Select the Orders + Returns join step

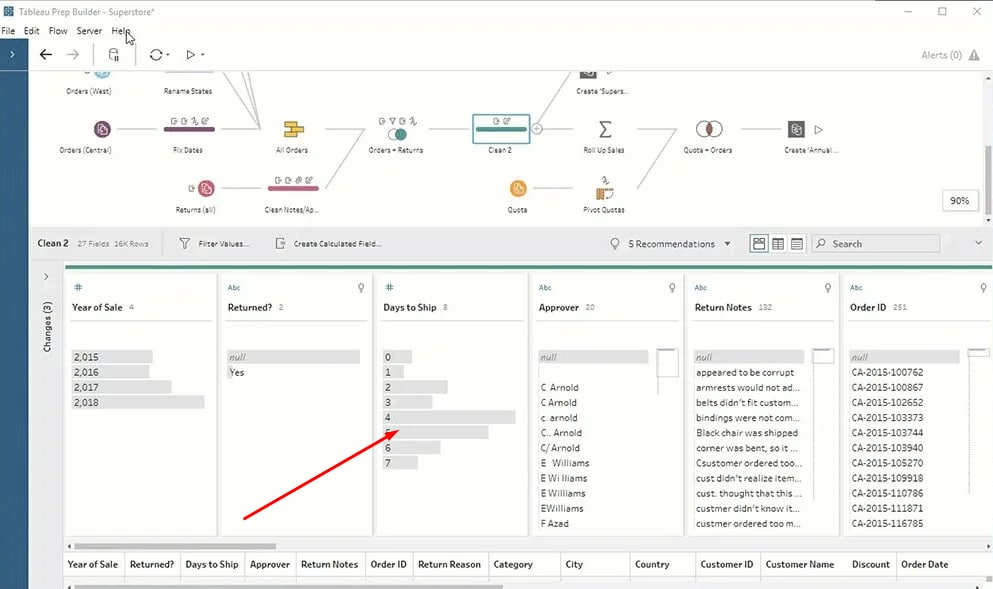click(396, 134)
